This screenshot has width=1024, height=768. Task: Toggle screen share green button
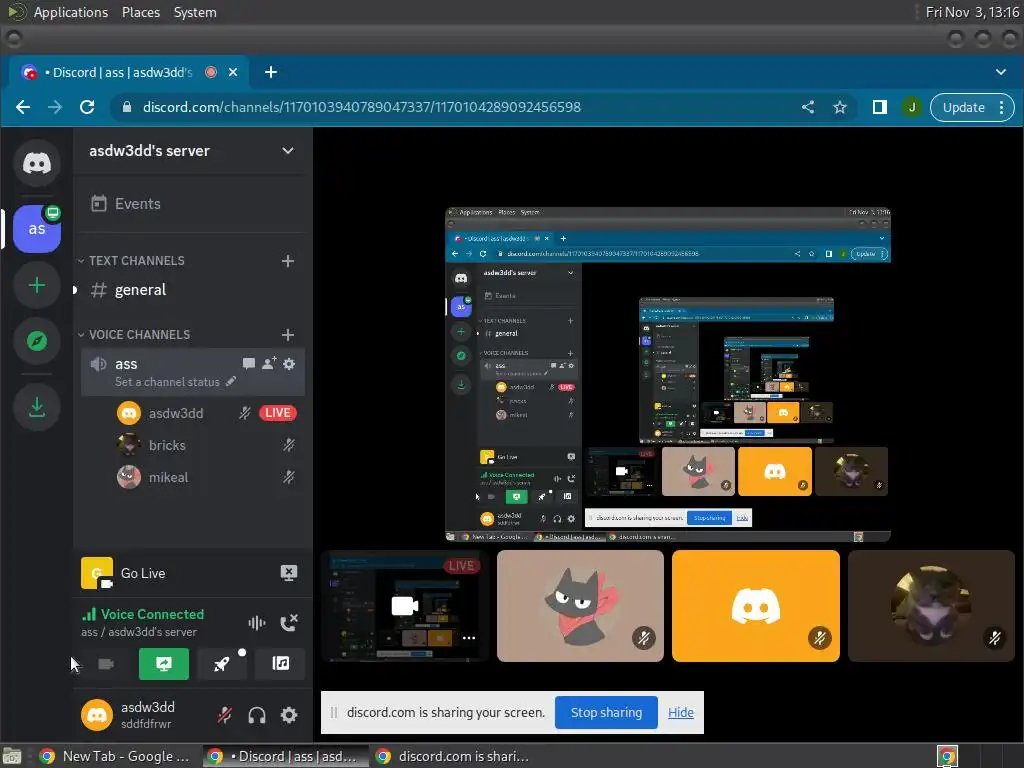(164, 664)
